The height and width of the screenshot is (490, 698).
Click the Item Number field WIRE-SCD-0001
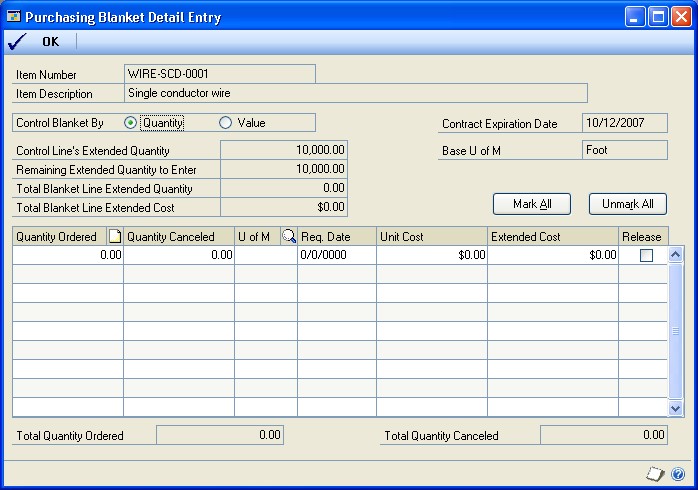click(220, 74)
